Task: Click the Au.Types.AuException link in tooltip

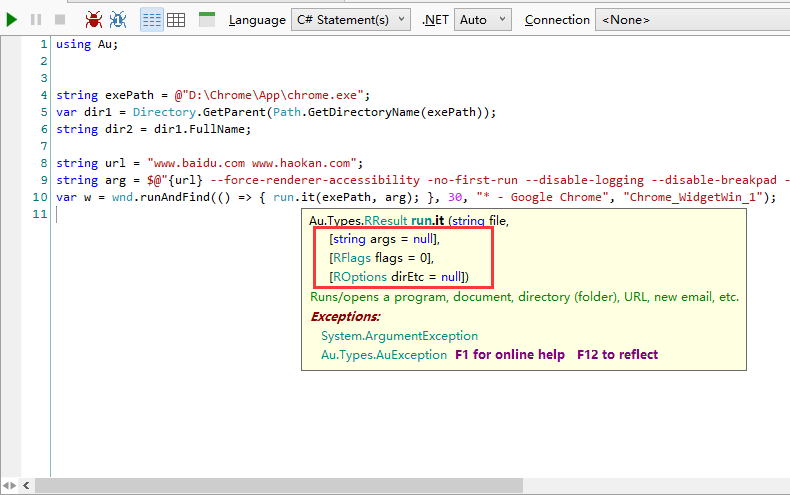Action: pos(383,355)
